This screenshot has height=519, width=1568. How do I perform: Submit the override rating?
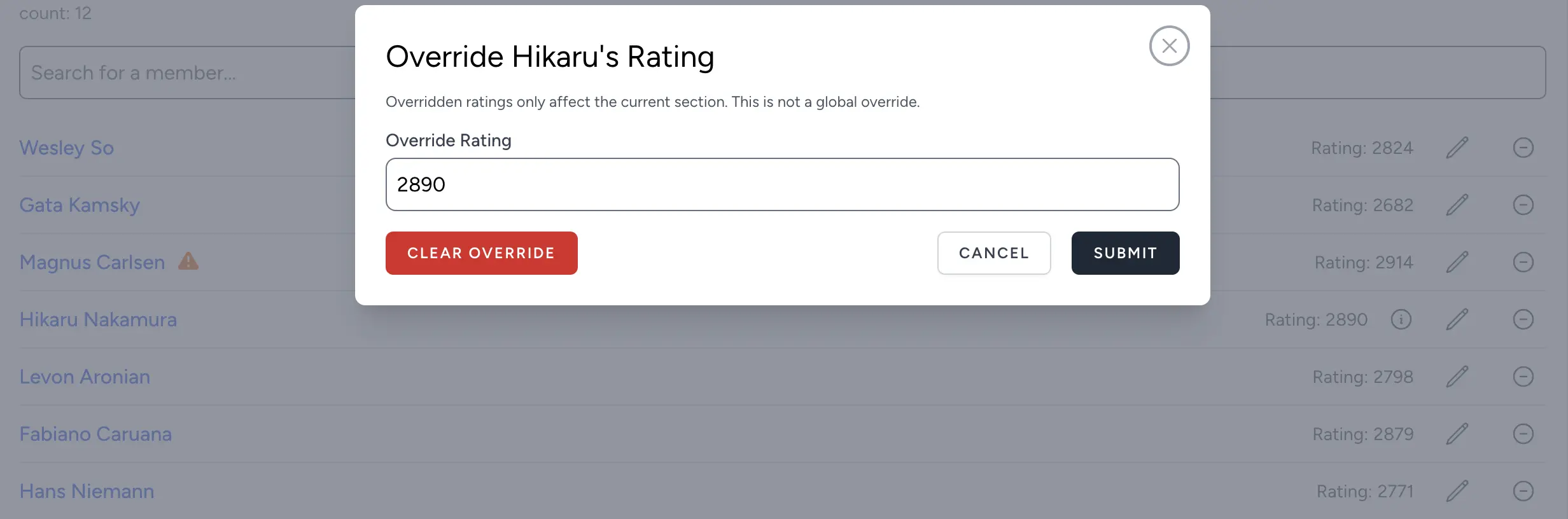tap(1125, 253)
